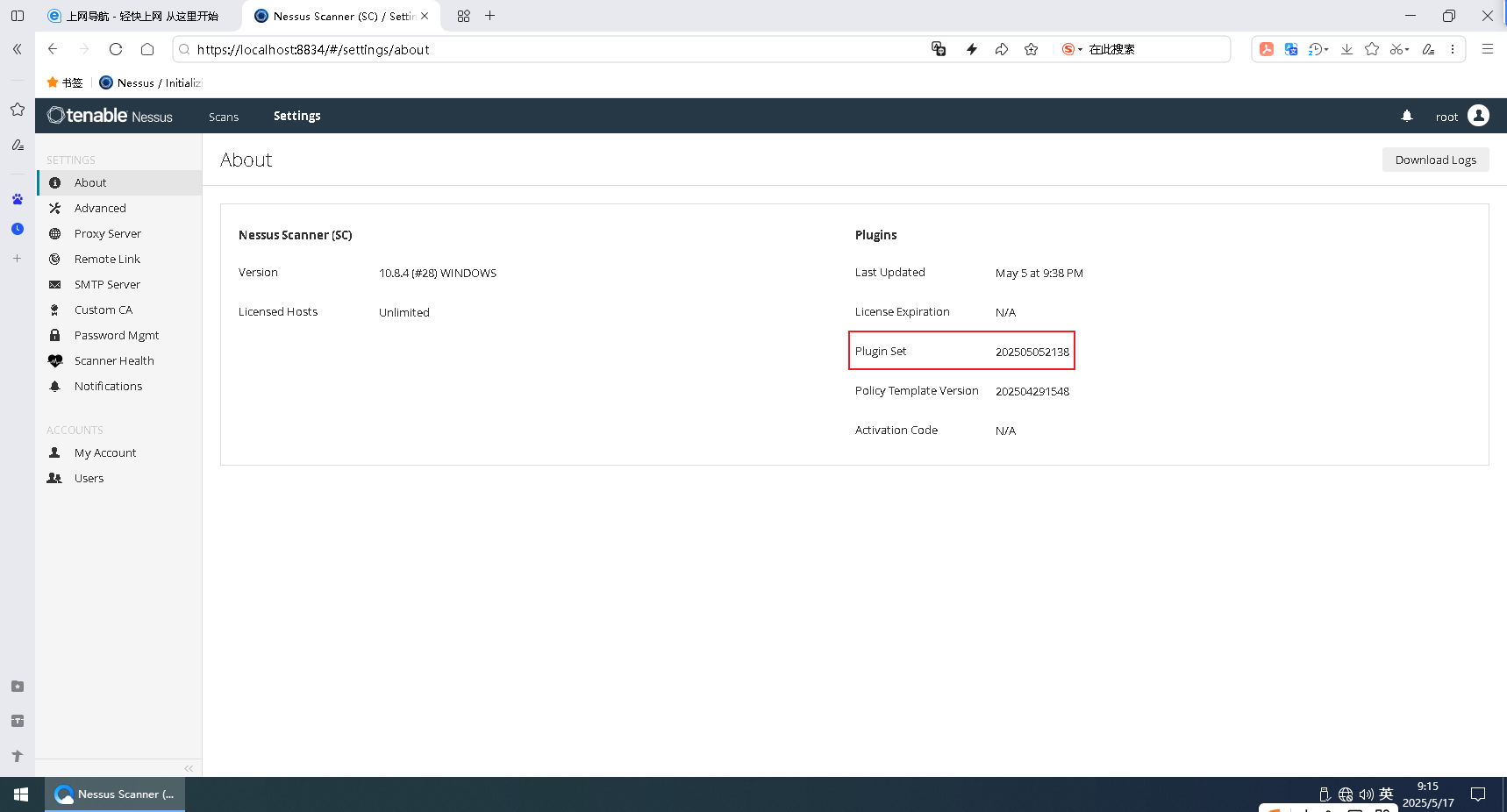This screenshot has width=1507, height=812.
Task: Click the taskbar network globe icon
Action: click(x=1346, y=794)
